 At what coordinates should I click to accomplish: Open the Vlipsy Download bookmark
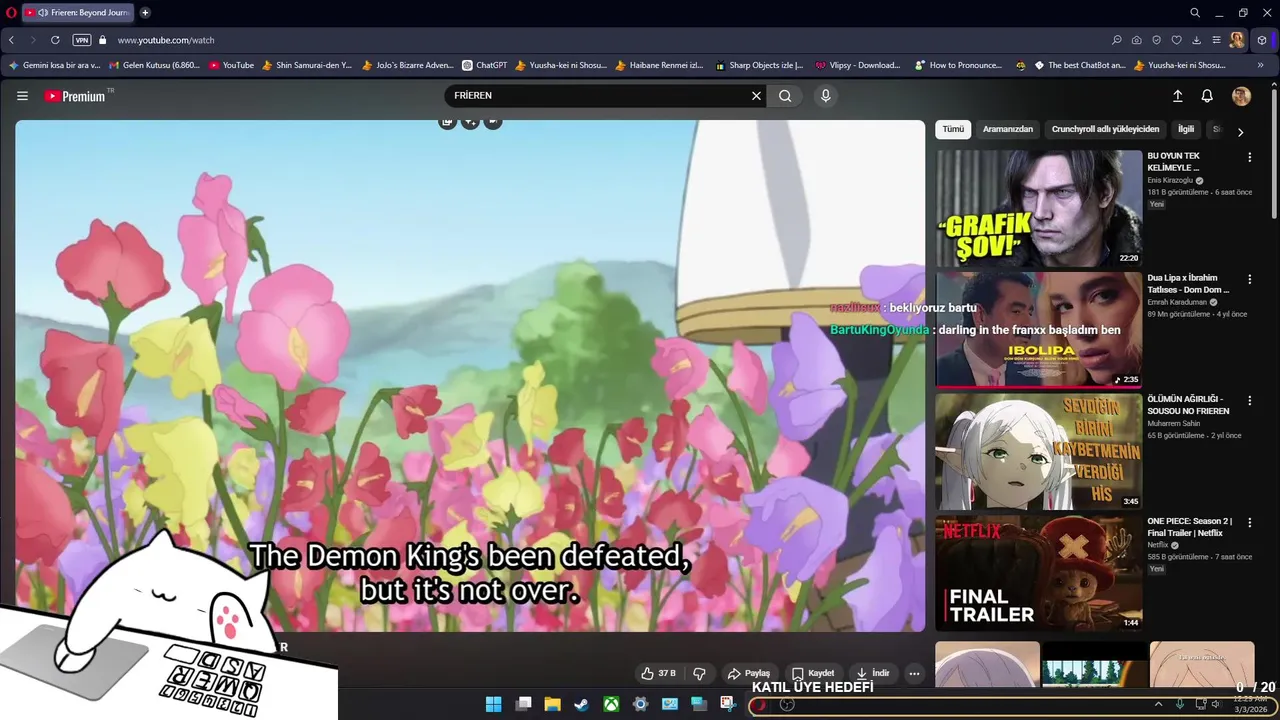[857, 65]
